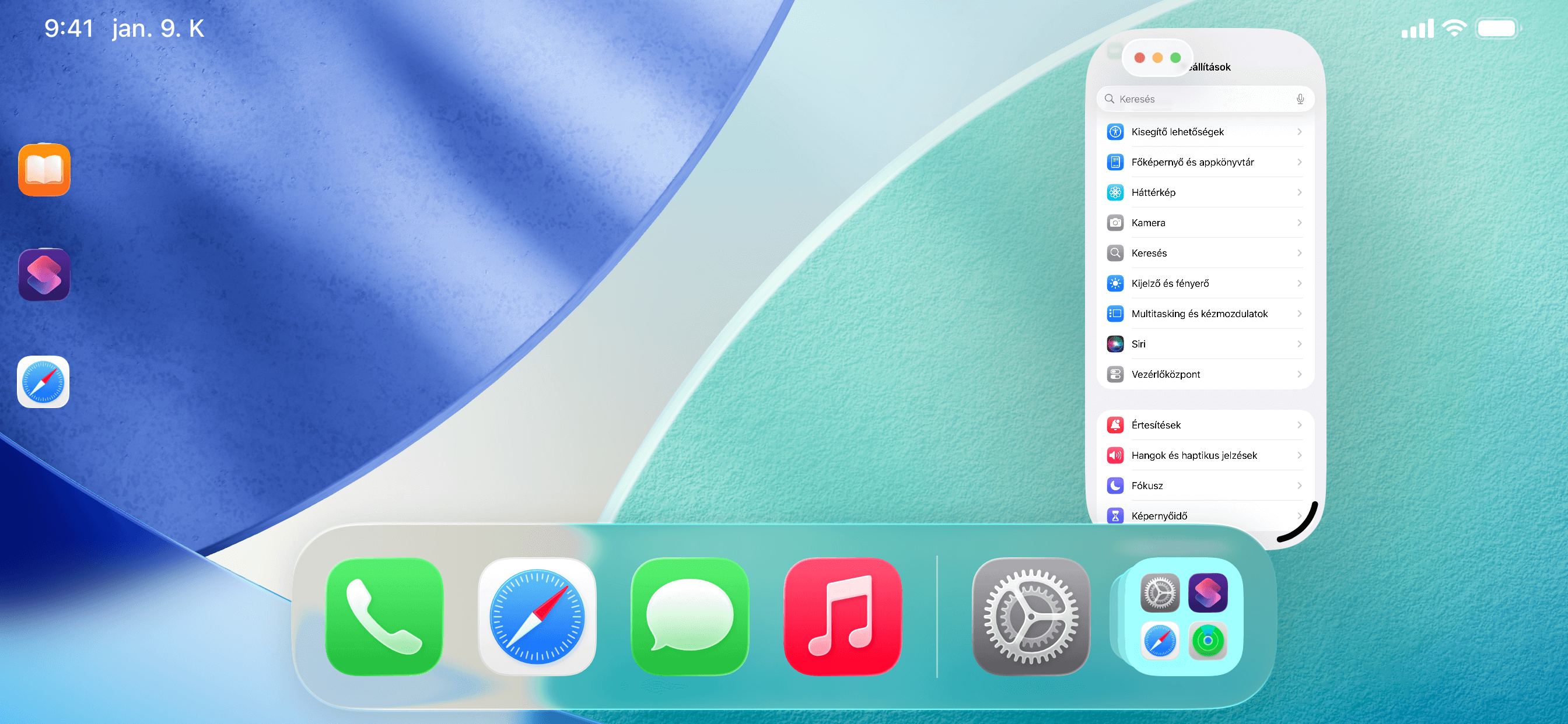Expand the Siri row chevron
This screenshot has width=1568, height=724.
tap(1299, 344)
